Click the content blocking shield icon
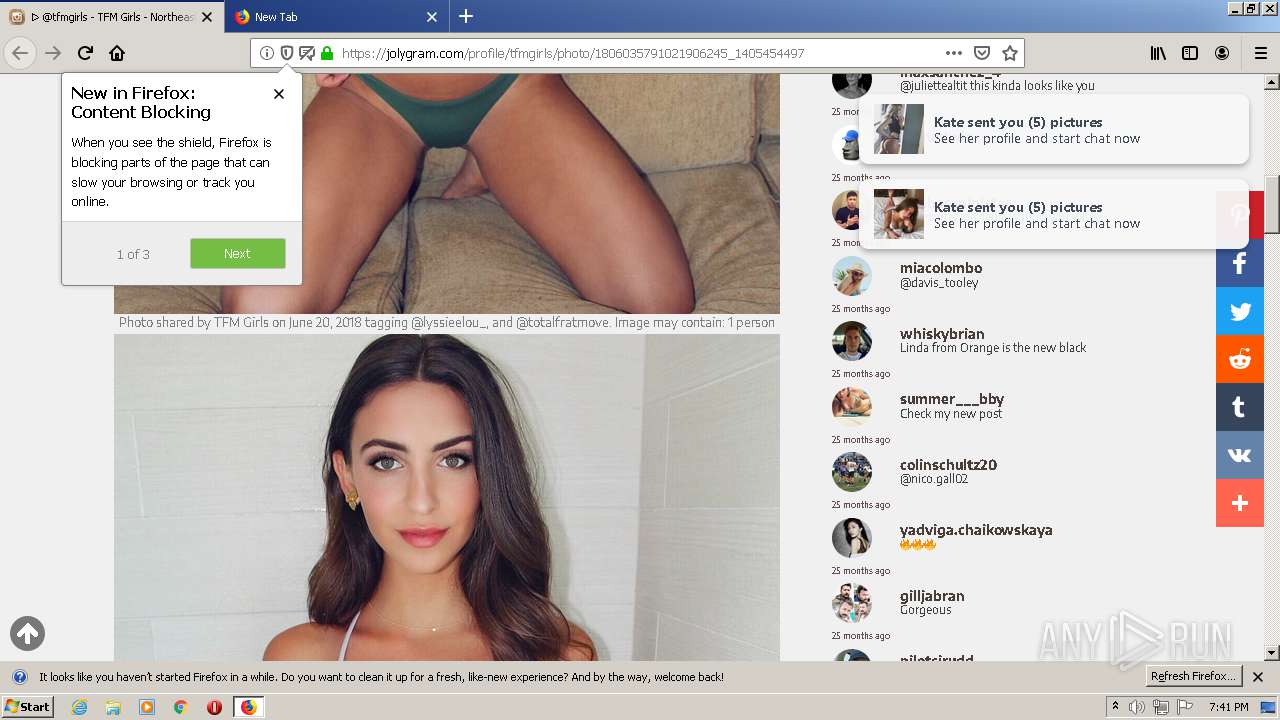The image size is (1280, 720). [287, 53]
